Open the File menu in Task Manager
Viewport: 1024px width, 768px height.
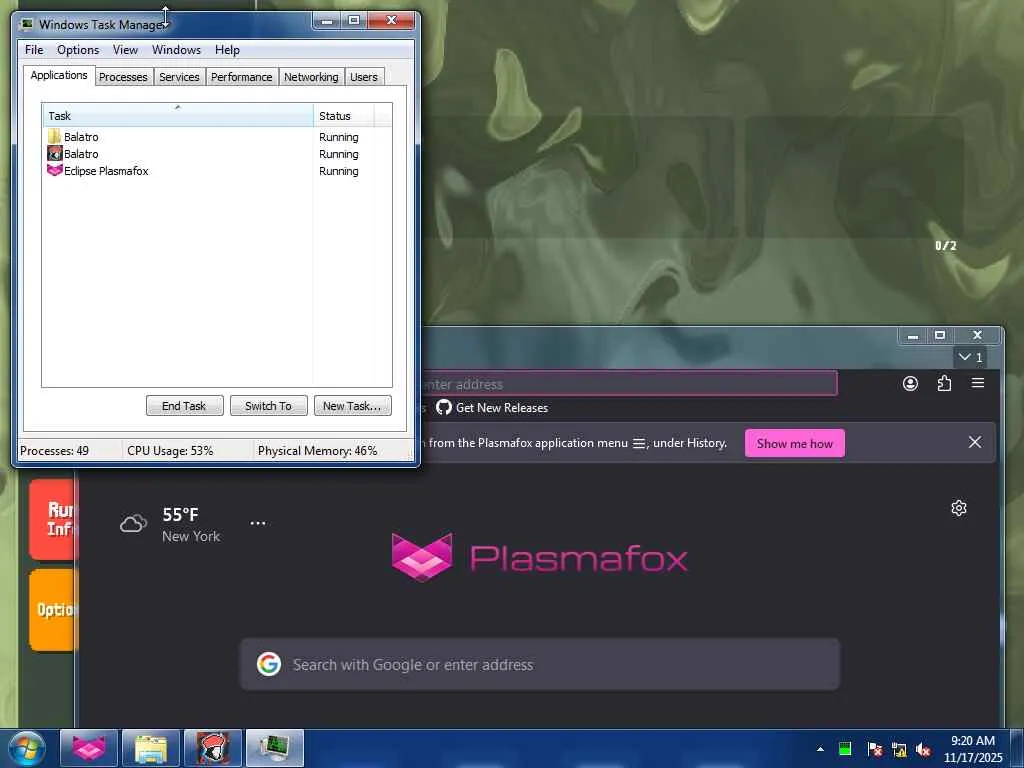pyautogui.click(x=34, y=50)
